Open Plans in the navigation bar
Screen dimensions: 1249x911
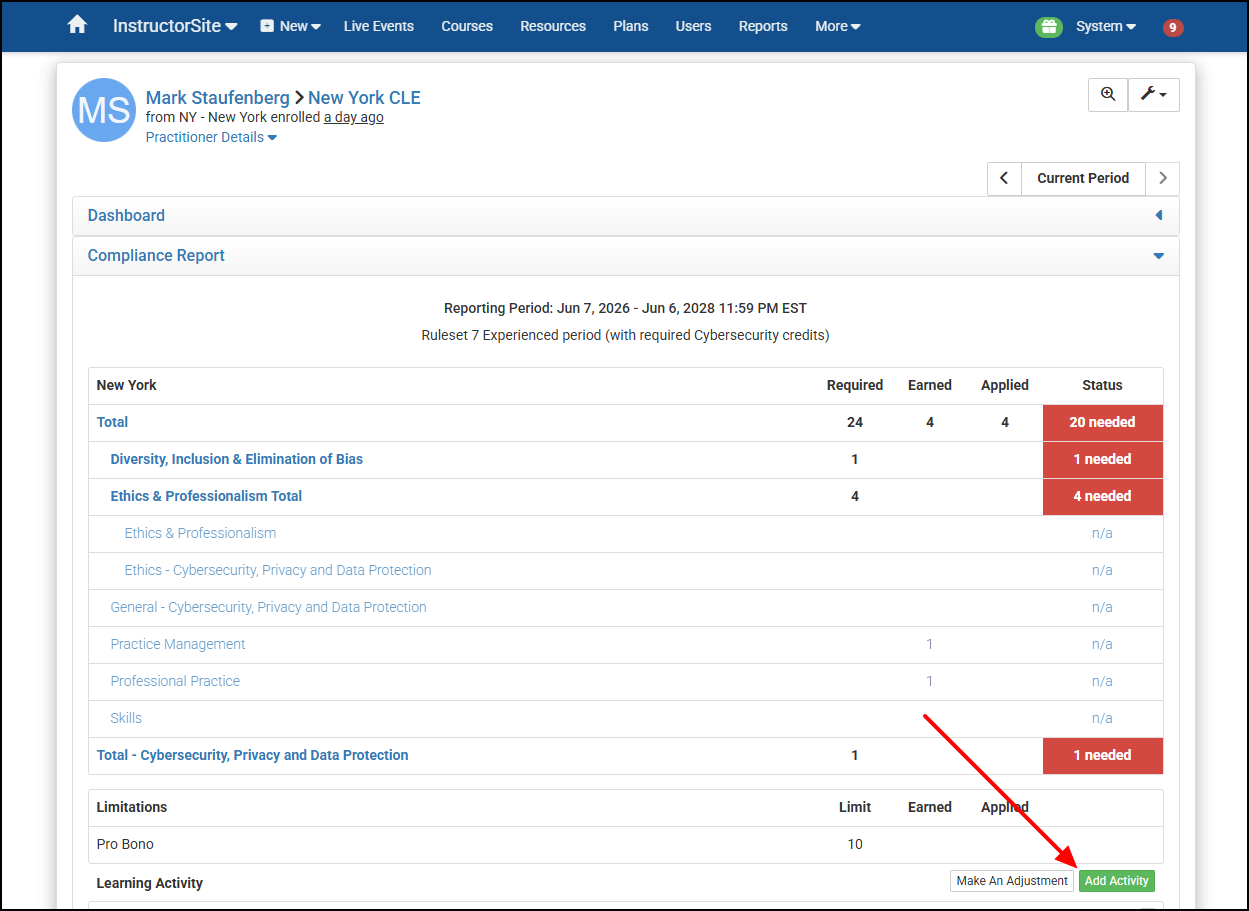(631, 26)
